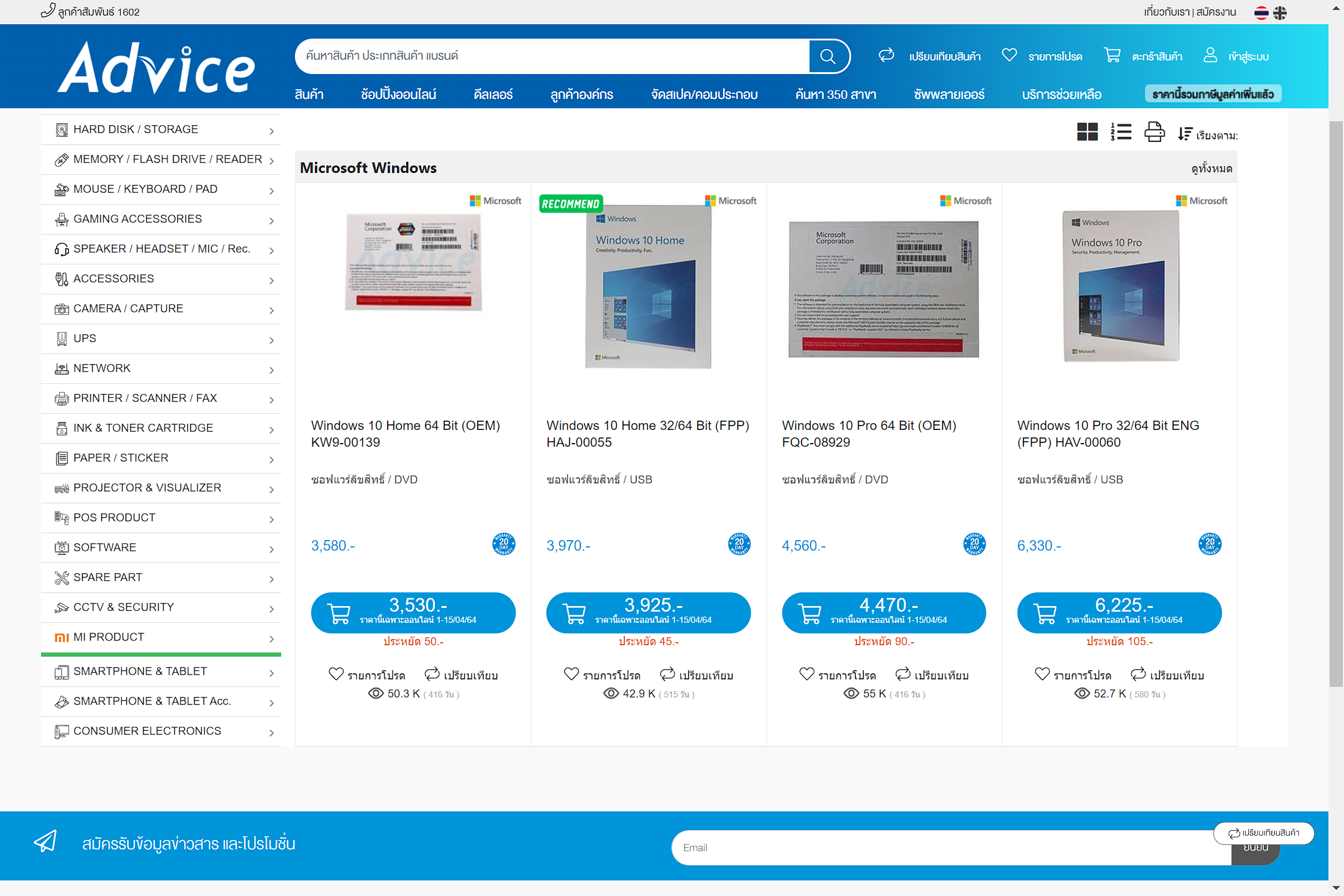Open the shopping cart icon in header
This screenshot has width=1344, height=896.
(1113, 55)
